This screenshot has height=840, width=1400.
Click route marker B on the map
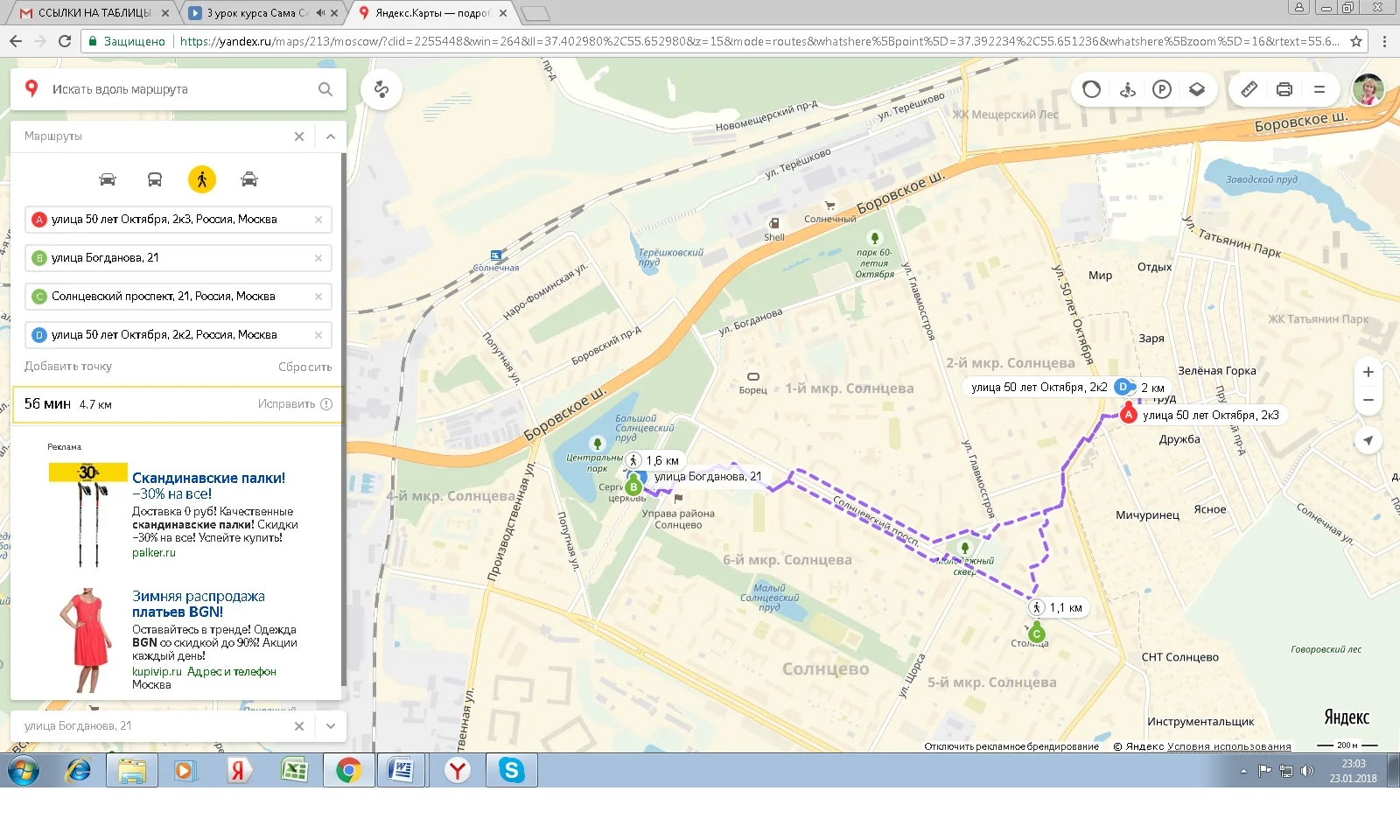(634, 487)
